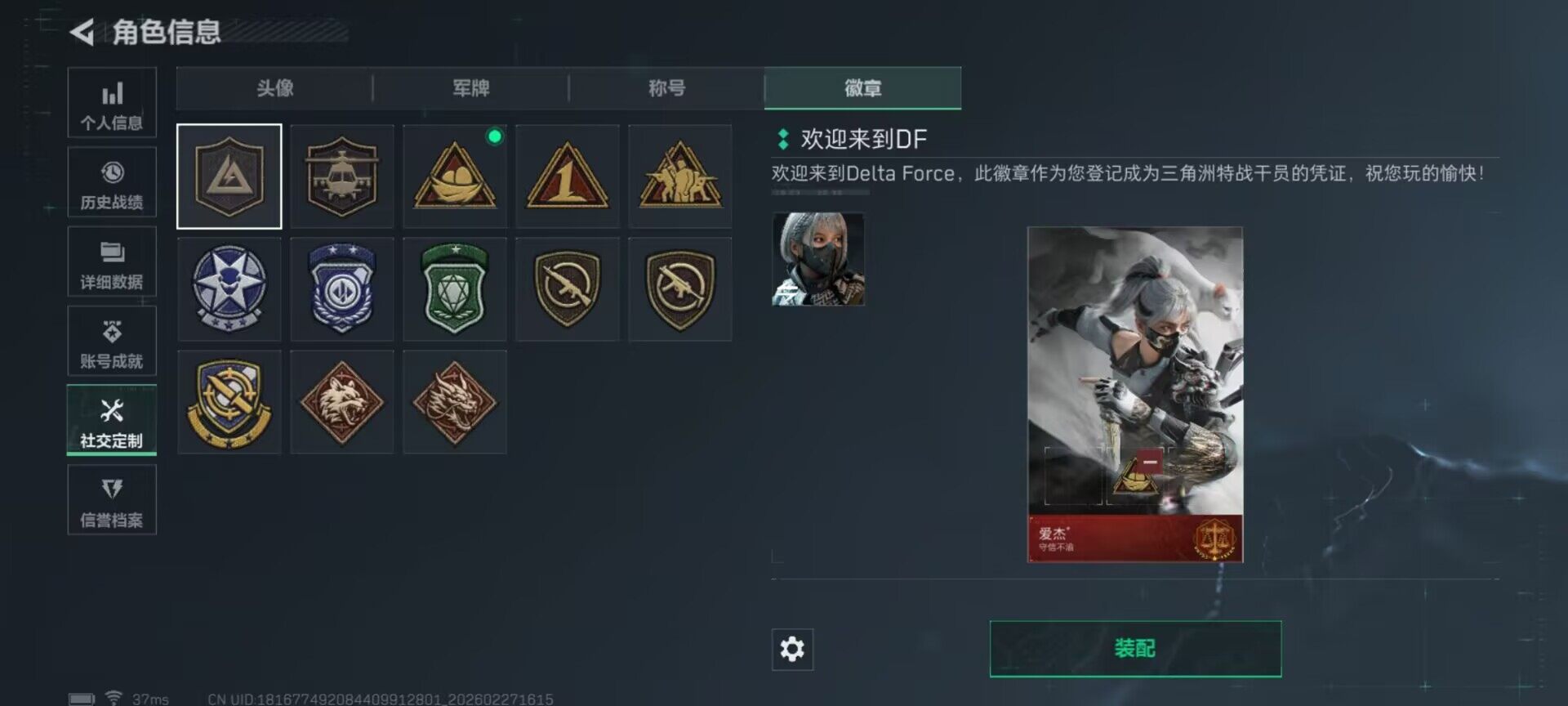The width and height of the screenshot is (1568, 706).
Task: Remove the badge with red minus button
Action: coord(1150,462)
